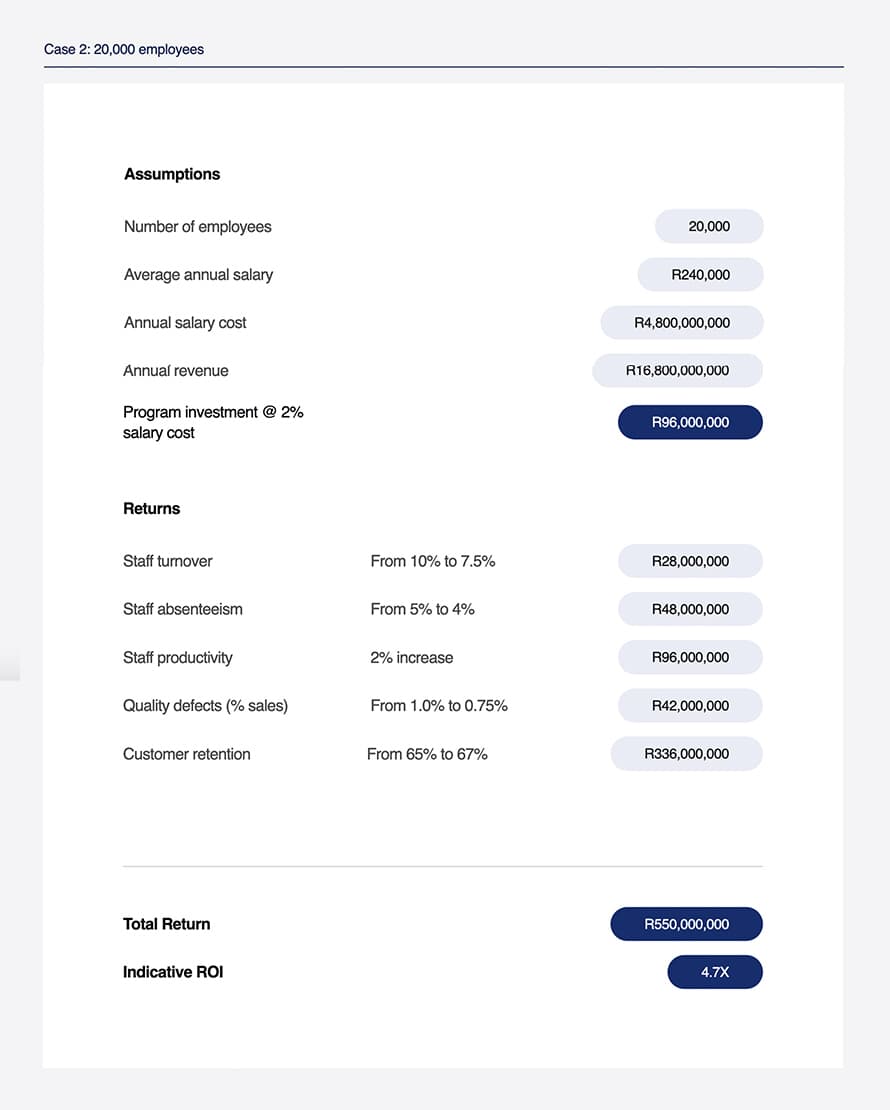Click the 'Program investment @ 2%' label
890x1110 pixels.
[213, 412]
